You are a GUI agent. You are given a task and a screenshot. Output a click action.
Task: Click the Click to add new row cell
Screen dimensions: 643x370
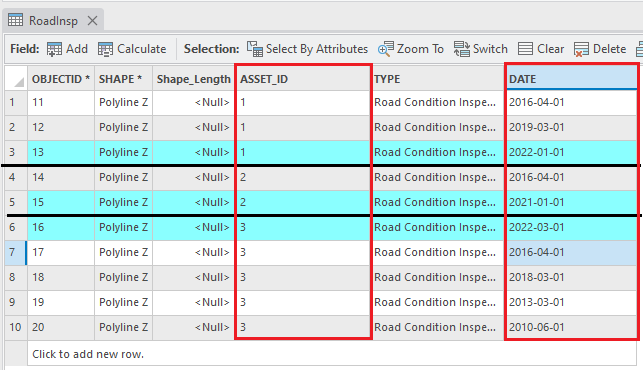[332, 354]
